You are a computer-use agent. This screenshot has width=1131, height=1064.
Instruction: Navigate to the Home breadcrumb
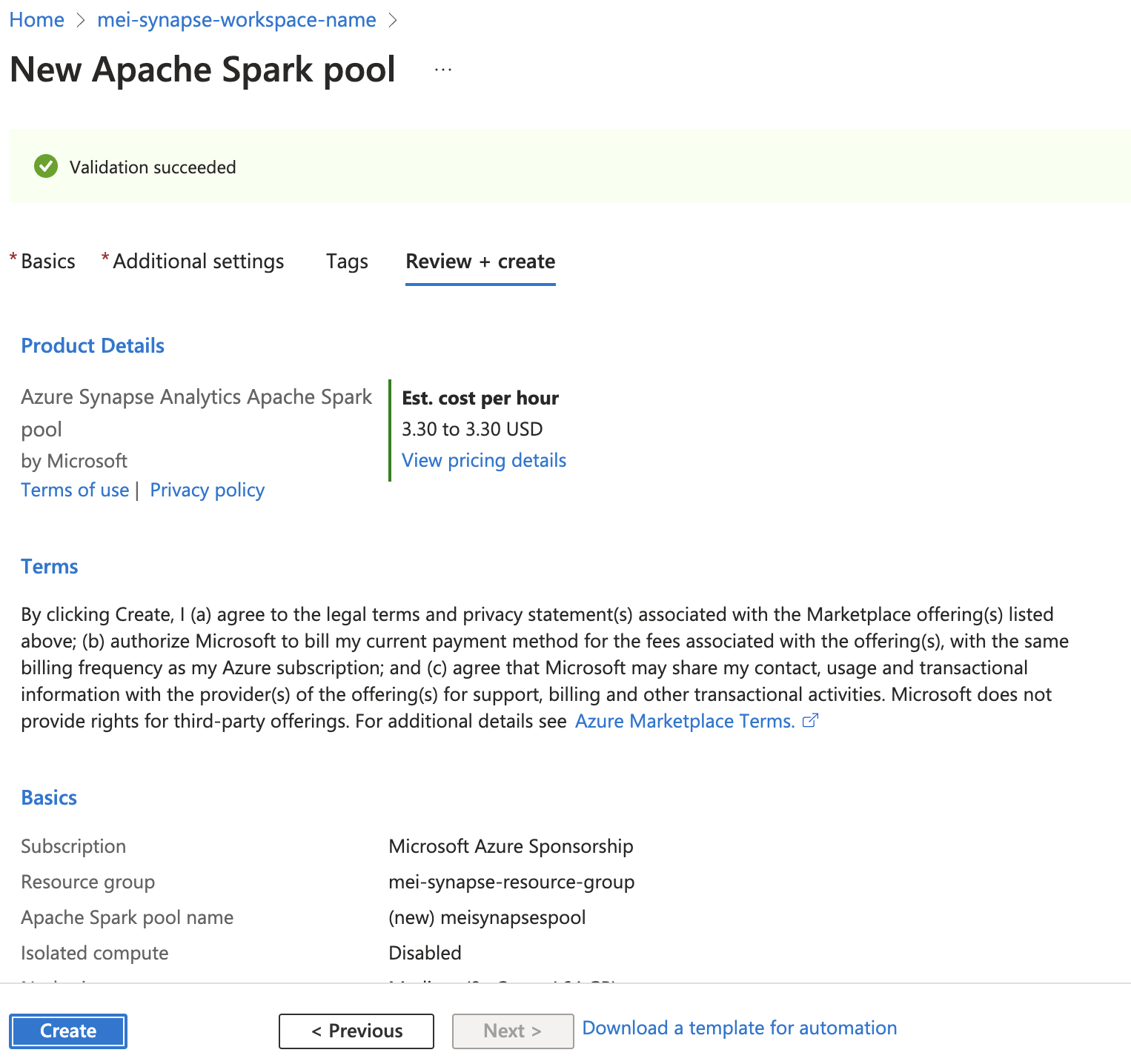point(36,19)
